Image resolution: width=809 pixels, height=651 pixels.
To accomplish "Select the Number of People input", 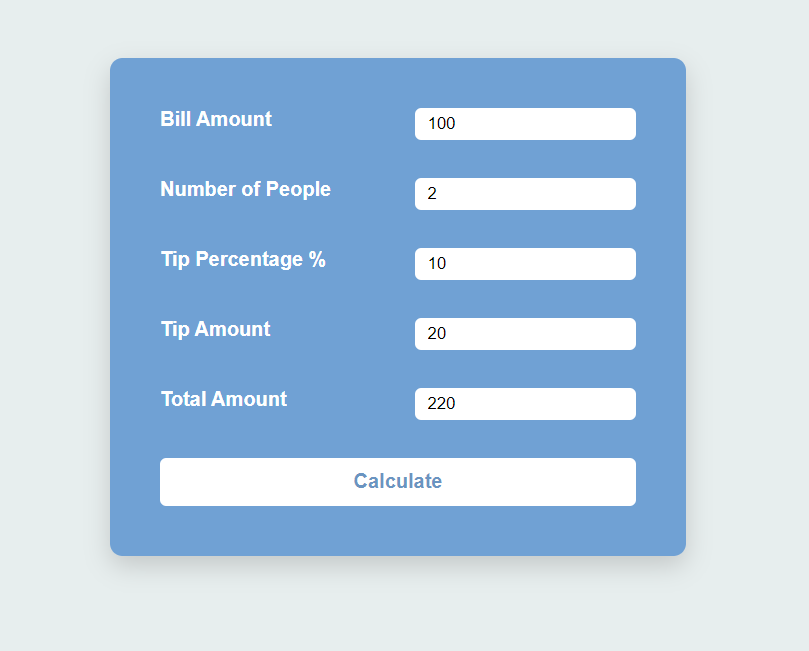I will click(525, 193).
